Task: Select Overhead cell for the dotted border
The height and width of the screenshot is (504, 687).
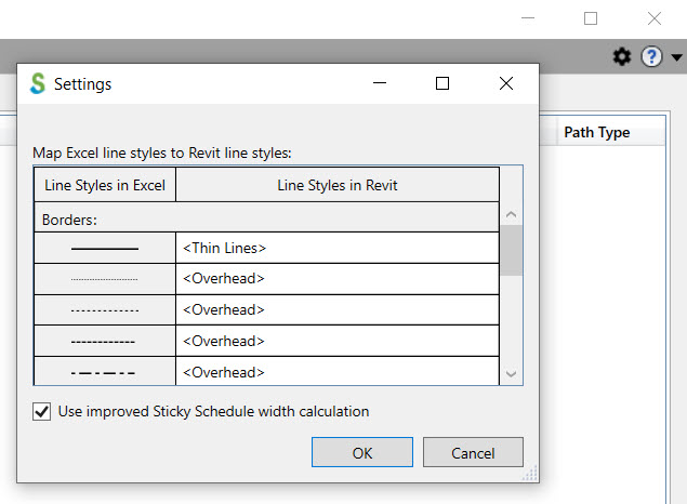Action: pos(337,279)
